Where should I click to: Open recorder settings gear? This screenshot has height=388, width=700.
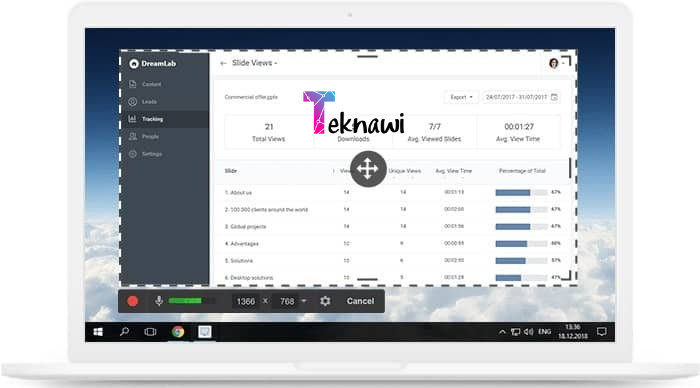(x=325, y=301)
